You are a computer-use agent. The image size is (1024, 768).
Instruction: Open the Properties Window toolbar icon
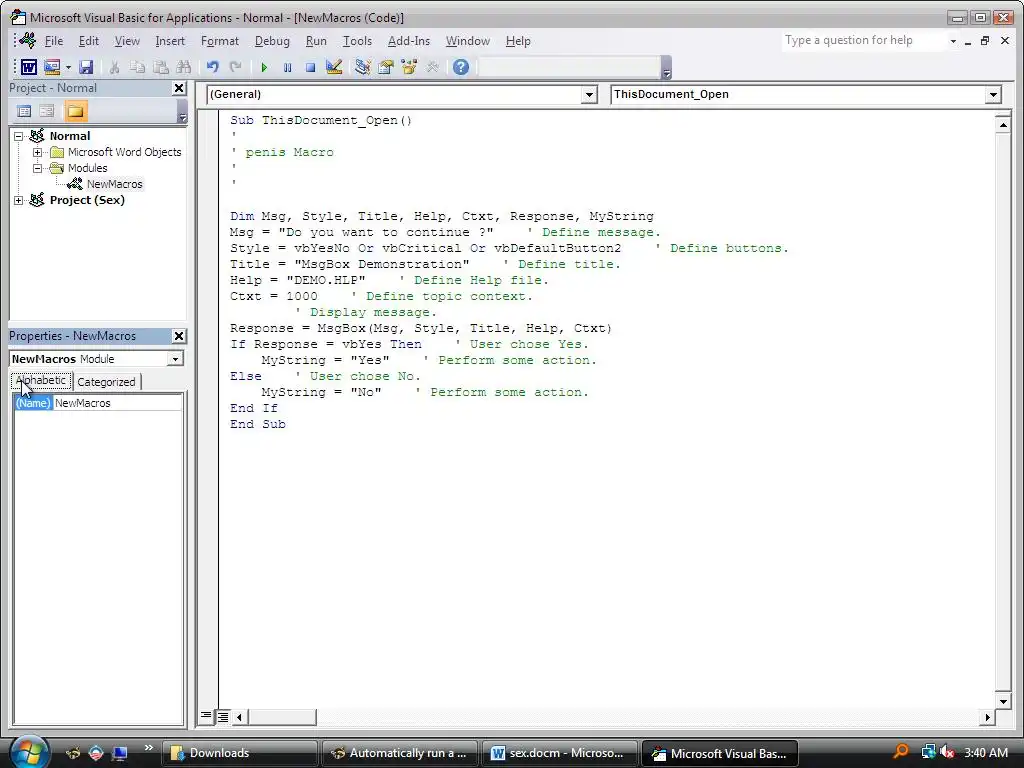pos(385,67)
